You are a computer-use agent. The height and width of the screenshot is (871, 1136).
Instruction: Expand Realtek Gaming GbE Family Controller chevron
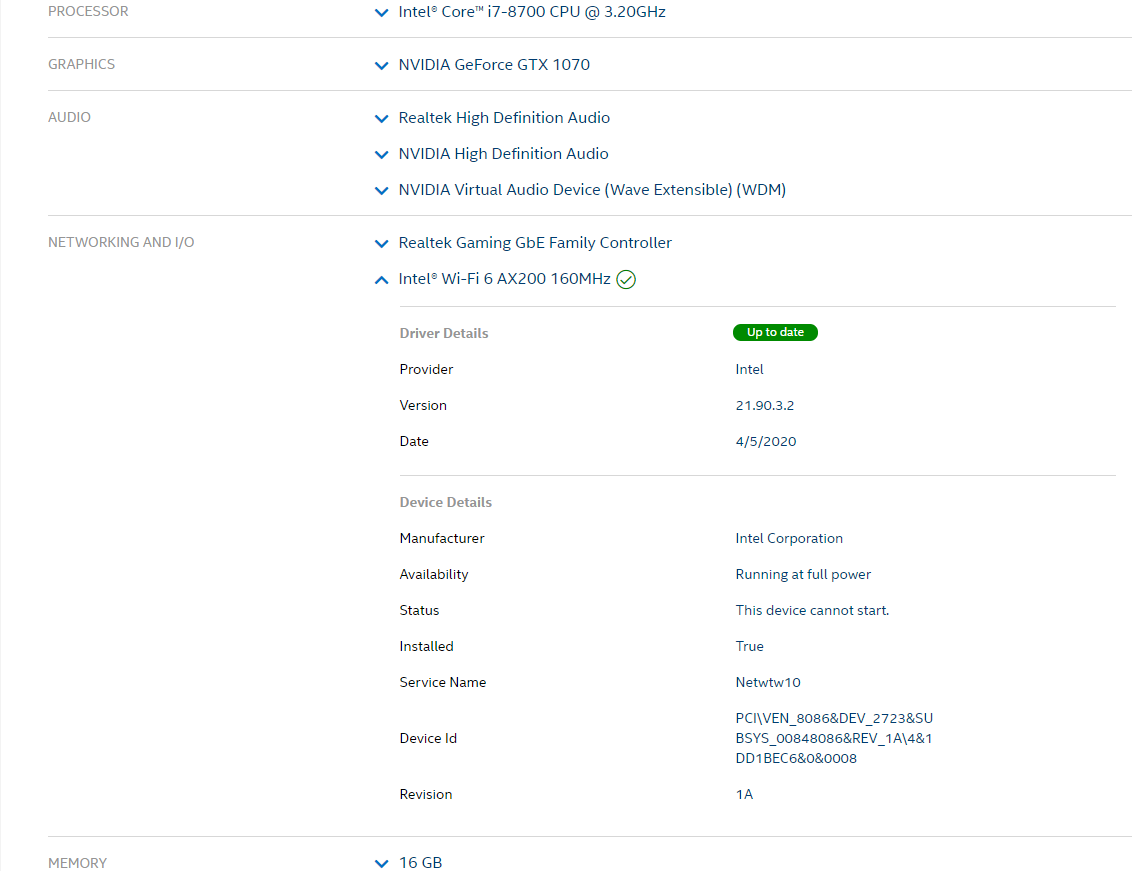point(381,243)
